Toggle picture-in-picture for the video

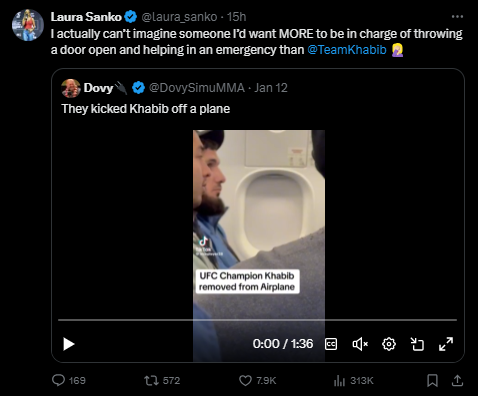tap(417, 344)
